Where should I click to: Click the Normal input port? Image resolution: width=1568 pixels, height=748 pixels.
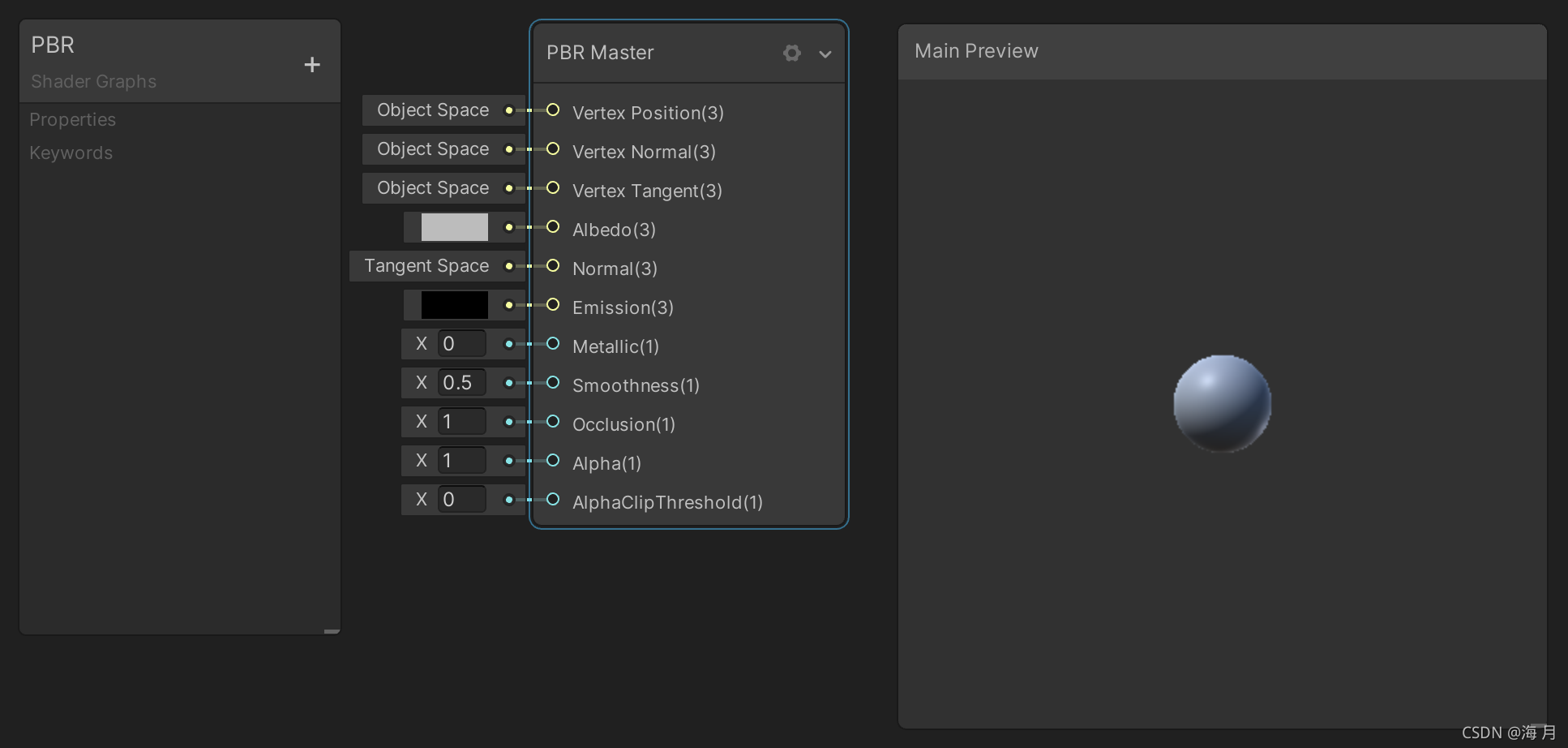coord(553,265)
